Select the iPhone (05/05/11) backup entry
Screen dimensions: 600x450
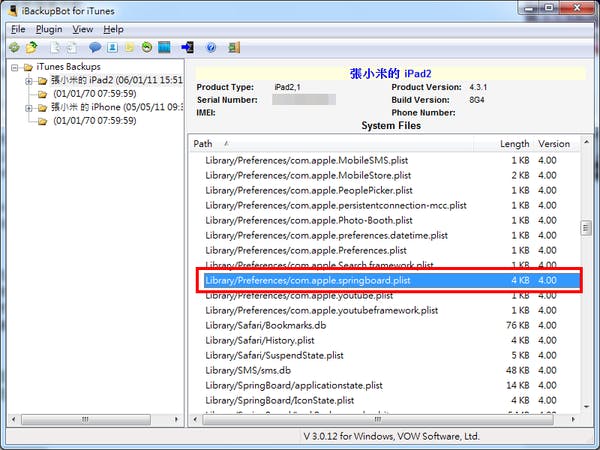point(117,107)
